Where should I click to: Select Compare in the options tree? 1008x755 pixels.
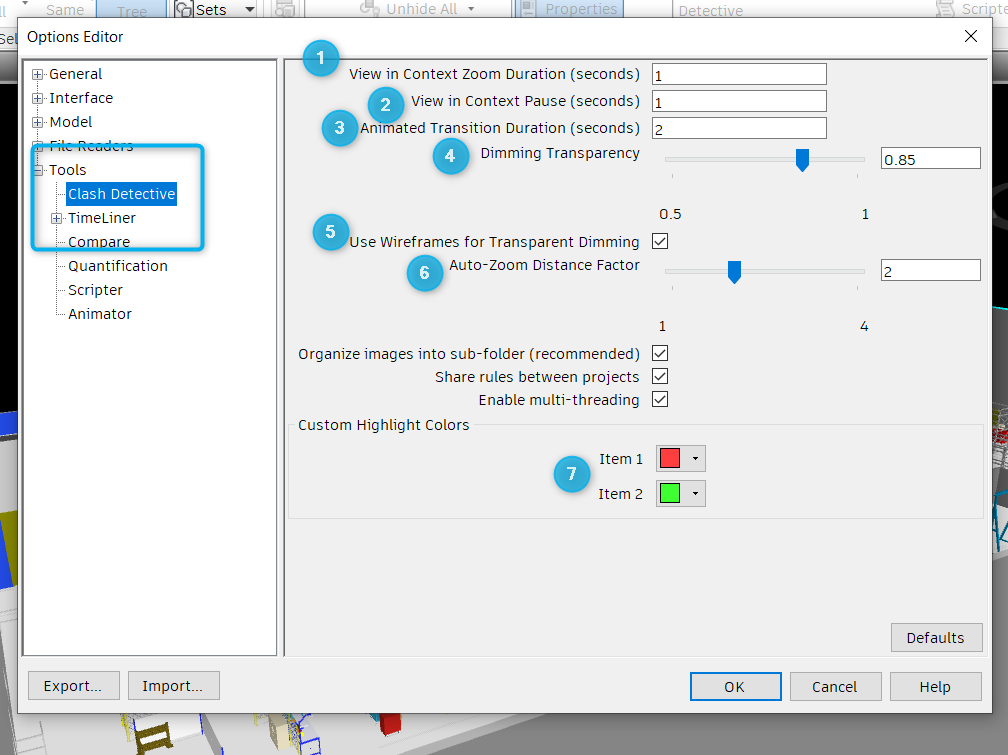pyautogui.click(x=98, y=241)
